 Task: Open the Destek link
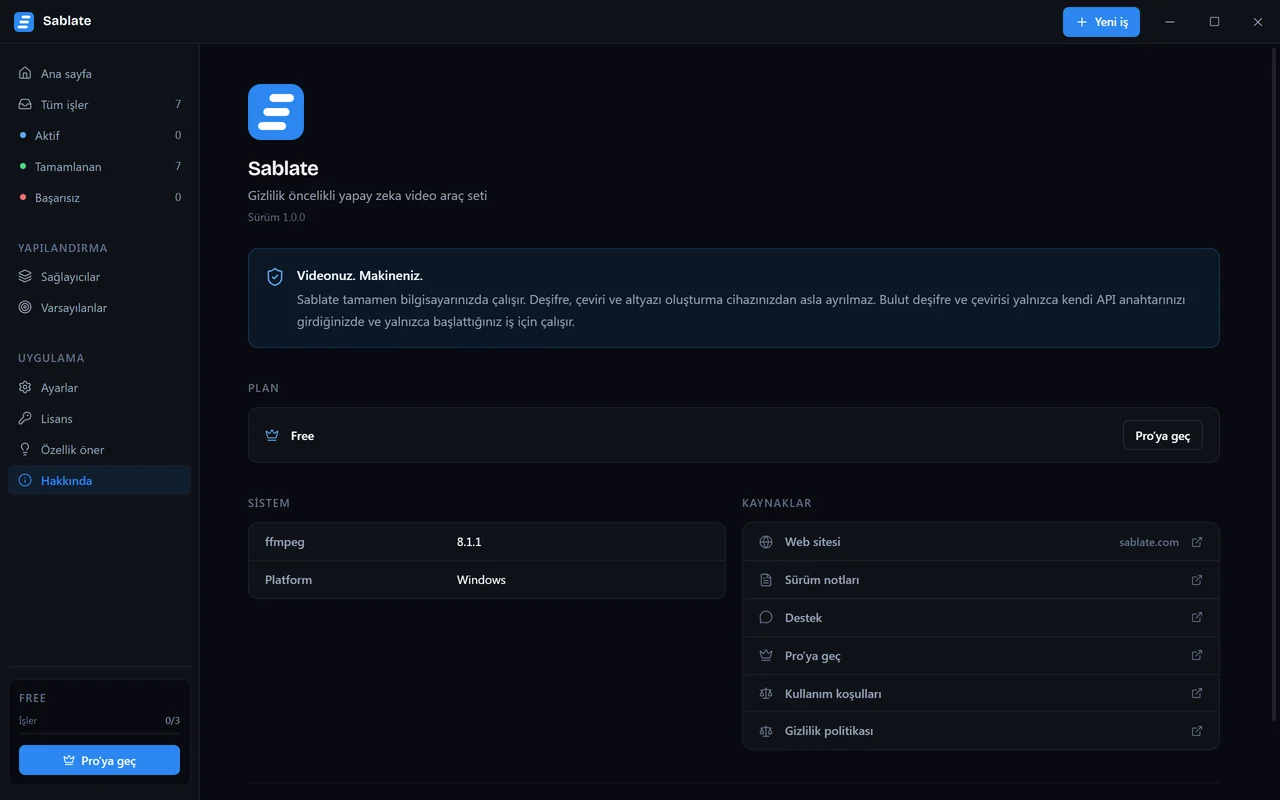point(981,618)
